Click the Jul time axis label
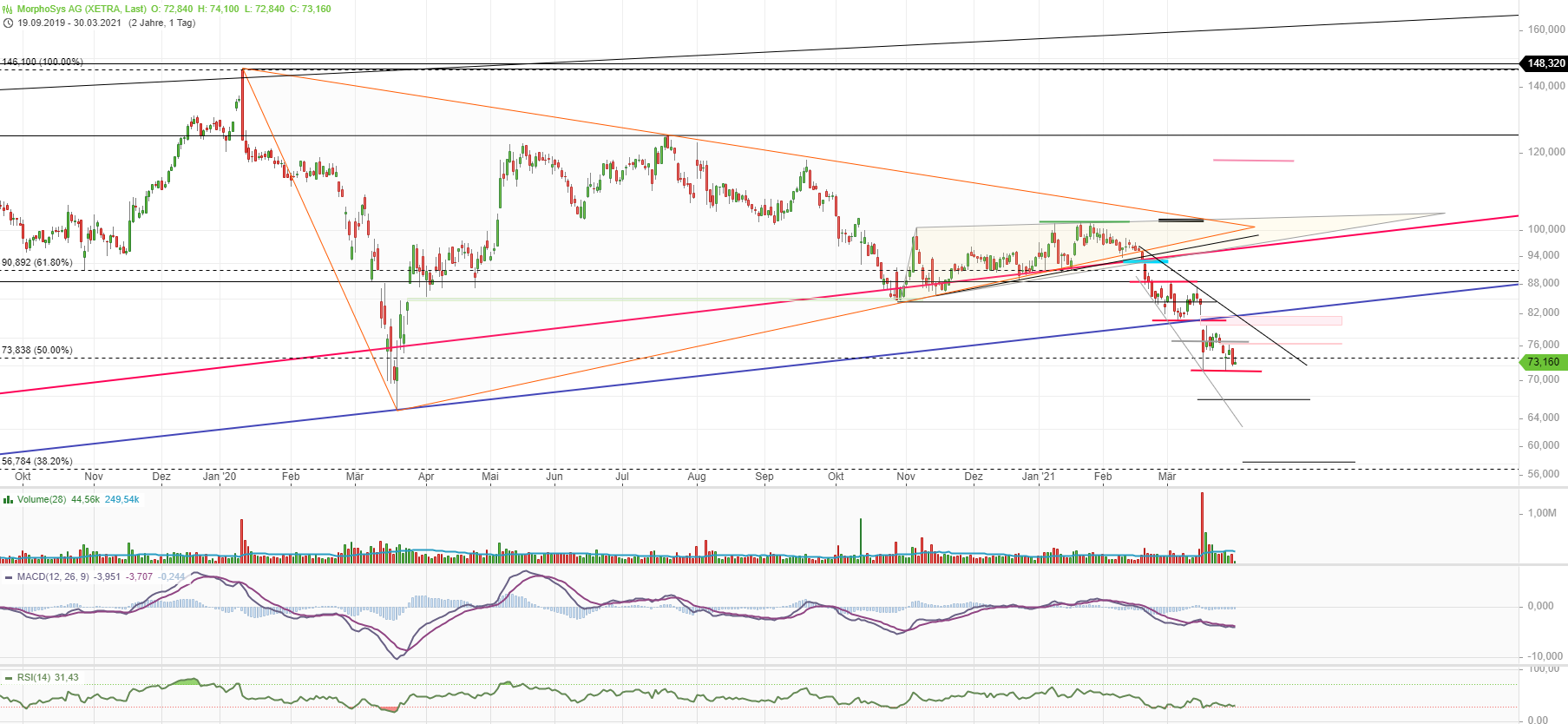 click(622, 477)
